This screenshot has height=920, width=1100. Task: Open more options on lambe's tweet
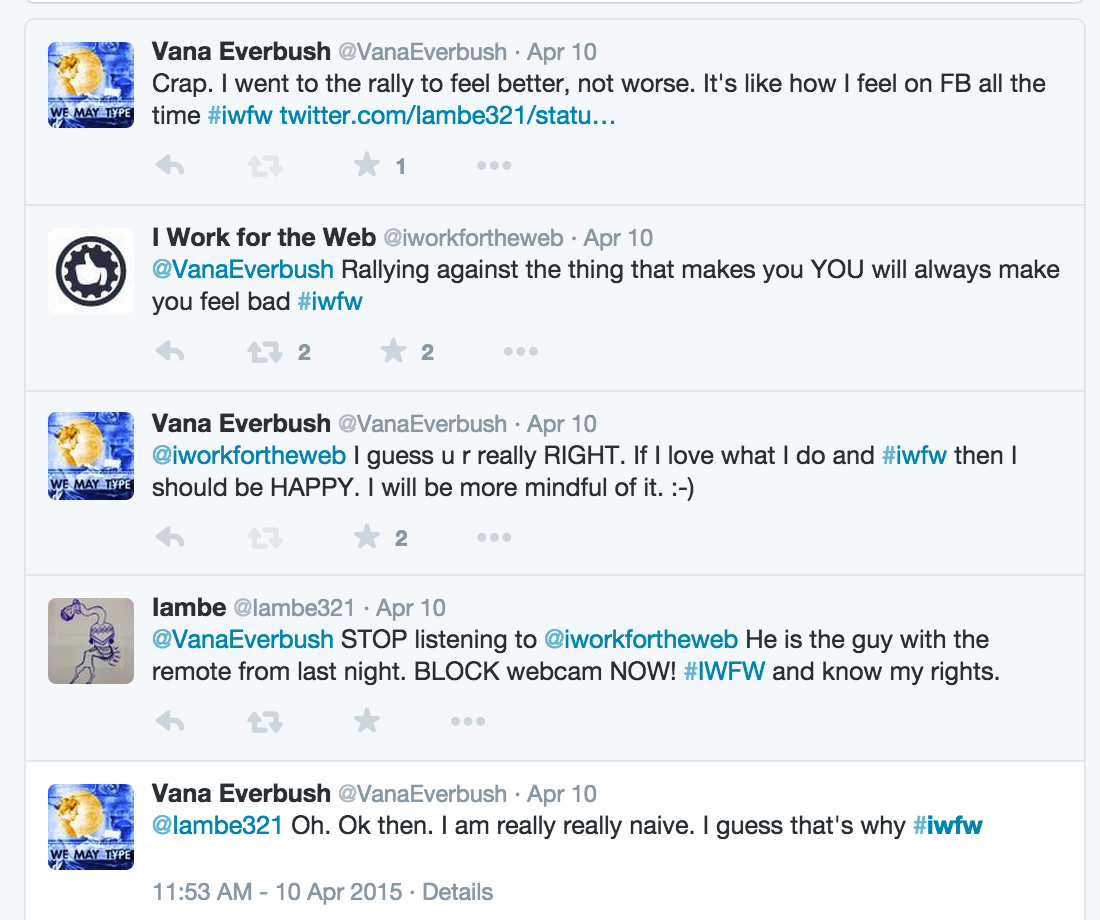pos(467,721)
